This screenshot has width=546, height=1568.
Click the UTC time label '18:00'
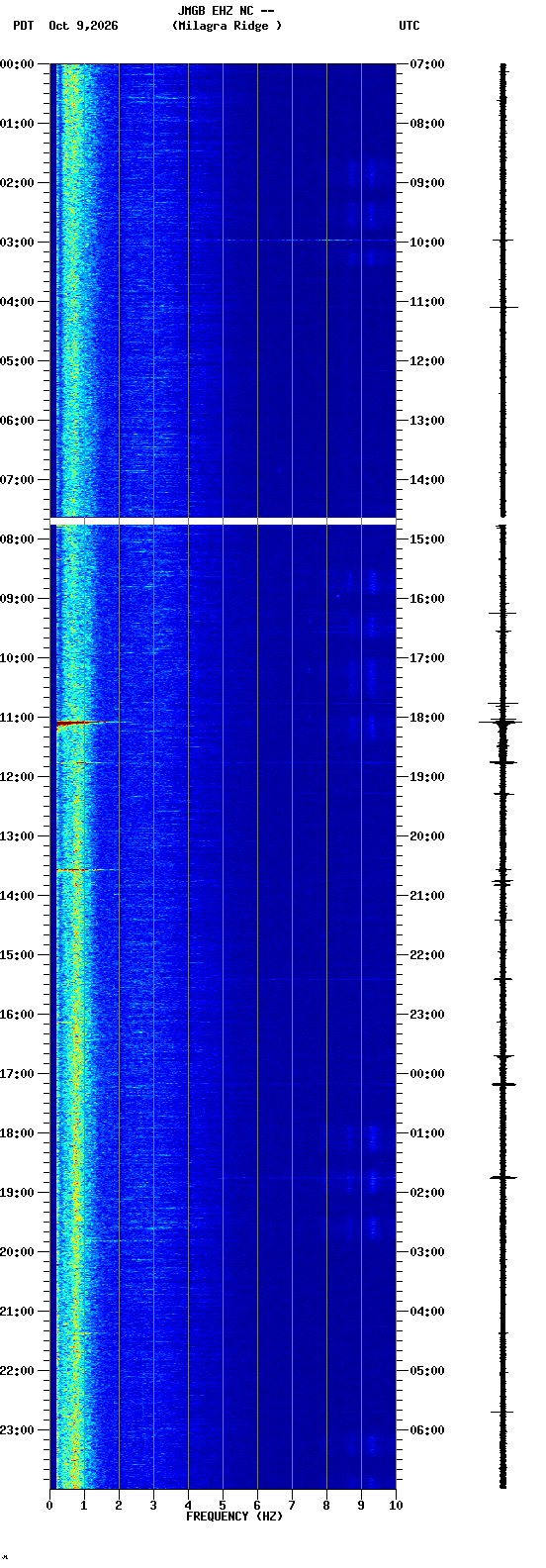(427, 718)
